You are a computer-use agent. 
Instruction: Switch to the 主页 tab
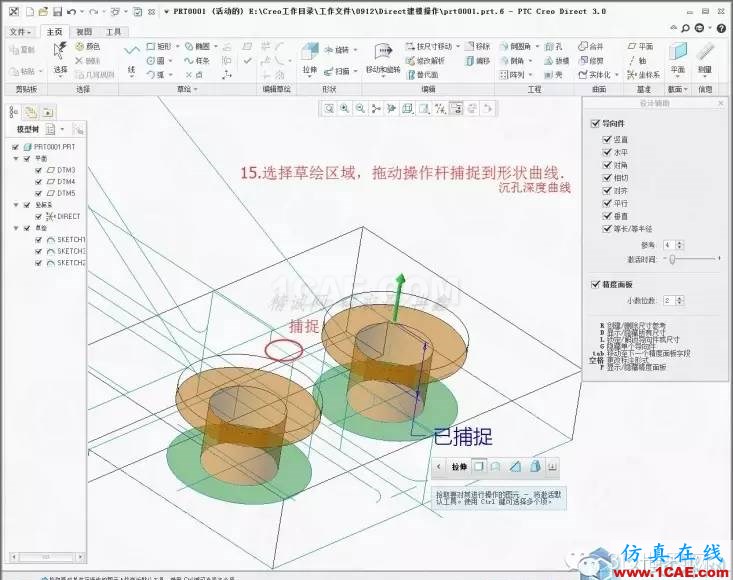coord(54,32)
